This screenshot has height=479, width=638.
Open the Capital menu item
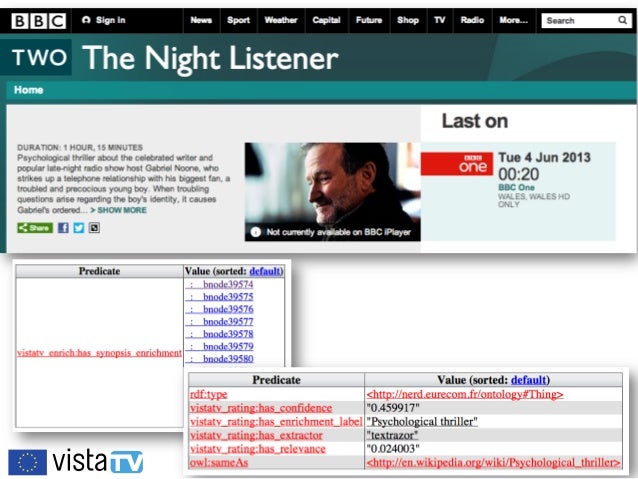click(326, 20)
